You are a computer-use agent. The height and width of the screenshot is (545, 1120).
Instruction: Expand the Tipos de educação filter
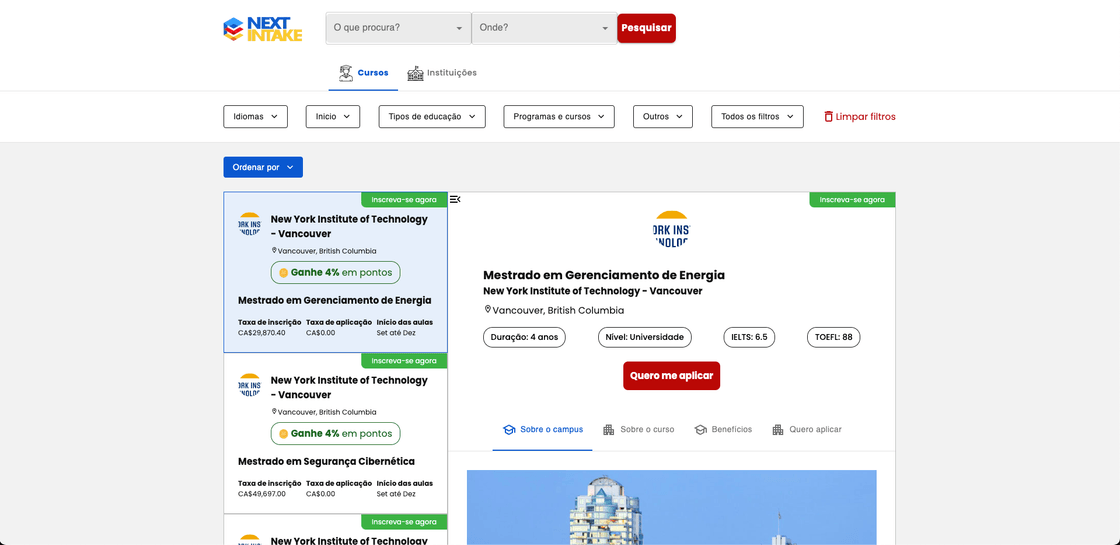click(x=432, y=116)
